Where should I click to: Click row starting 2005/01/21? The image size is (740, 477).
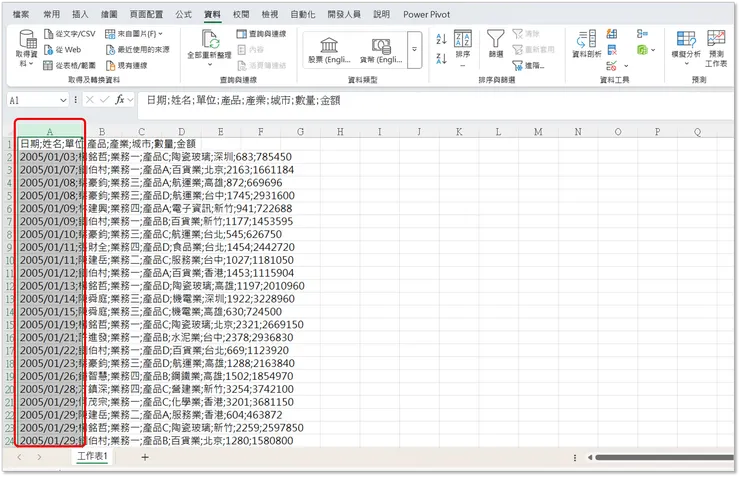point(156,337)
